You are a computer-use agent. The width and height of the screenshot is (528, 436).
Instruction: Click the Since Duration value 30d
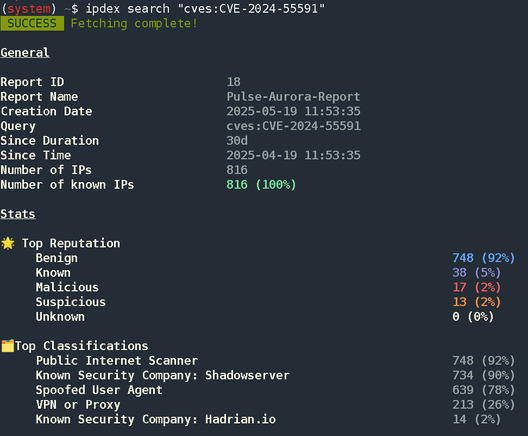click(237, 140)
